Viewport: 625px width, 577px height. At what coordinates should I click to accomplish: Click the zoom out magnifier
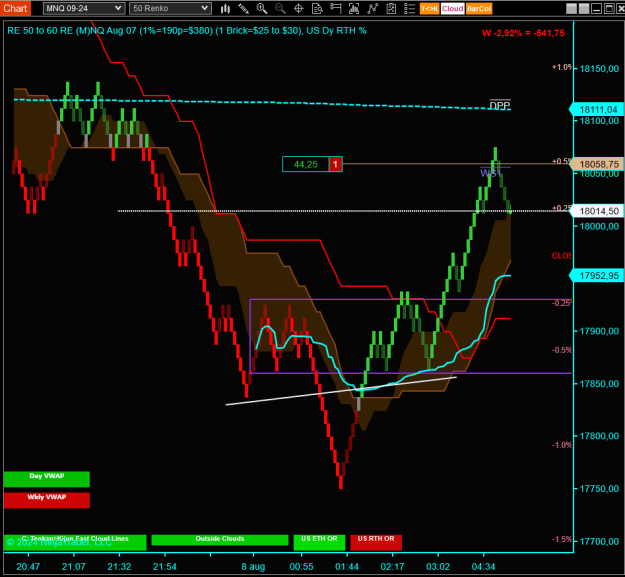pyautogui.click(x=280, y=8)
